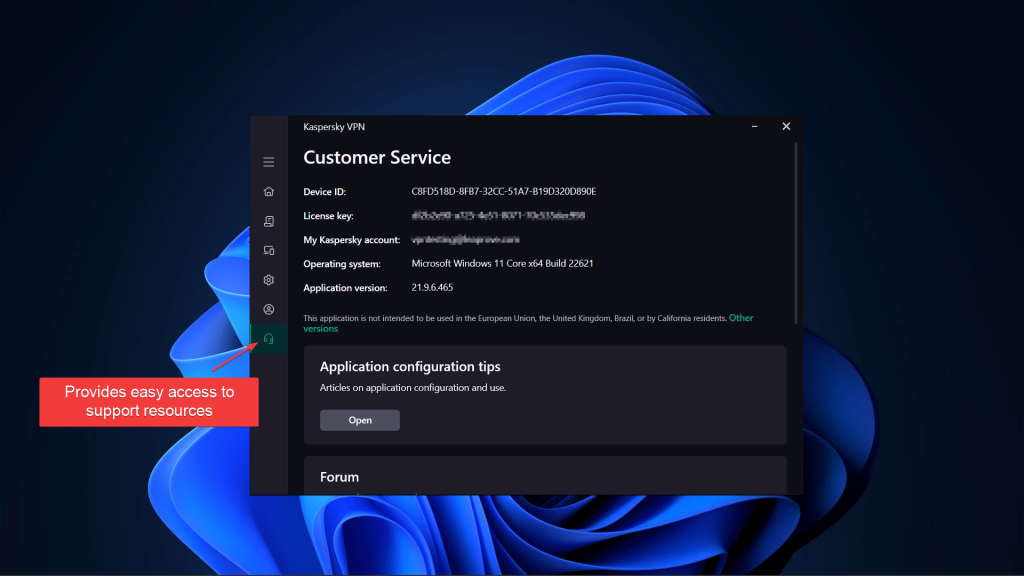Click the 'Customer Service' page title

(377, 157)
